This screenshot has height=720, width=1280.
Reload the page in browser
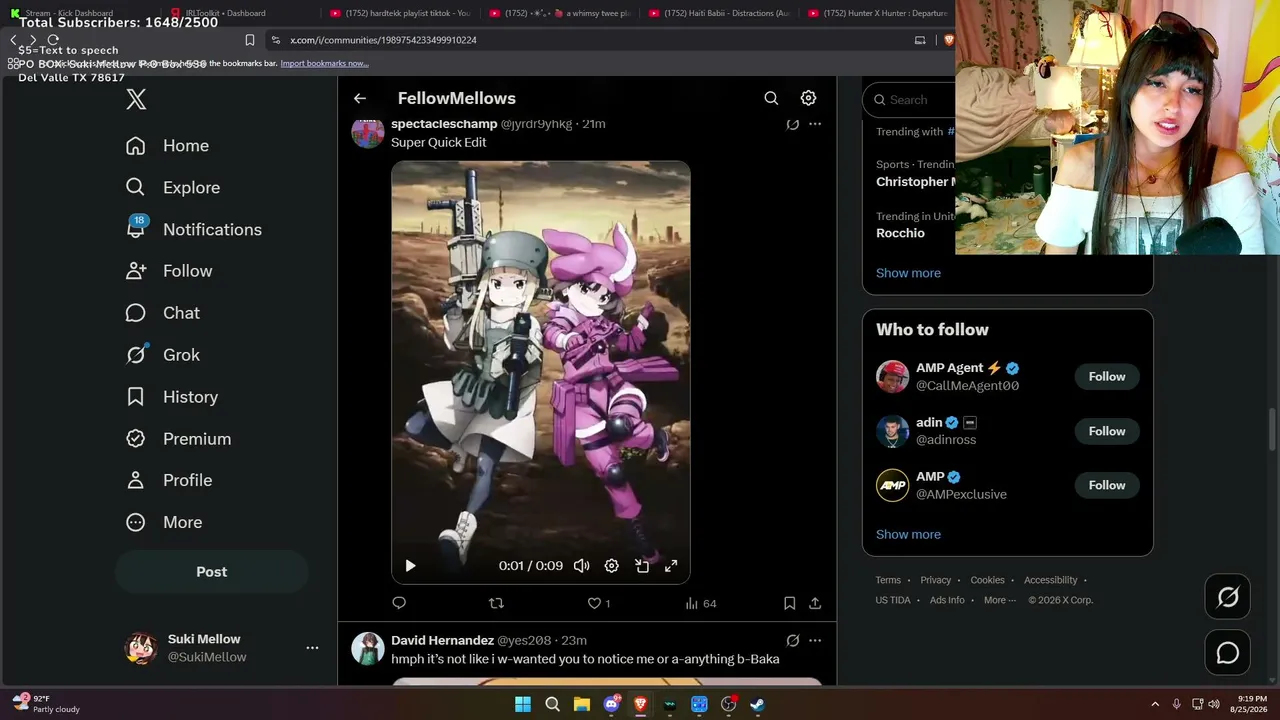(53, 40)
